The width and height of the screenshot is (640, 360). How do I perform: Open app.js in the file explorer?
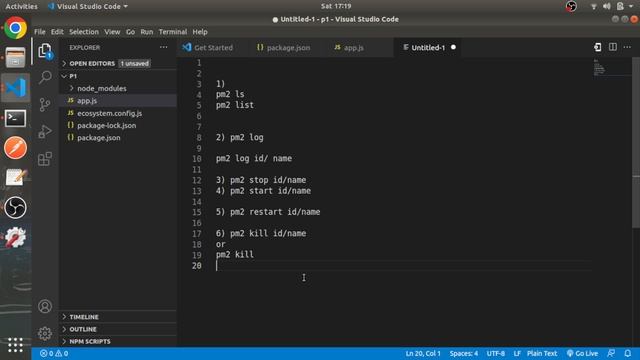pos(87,100)
